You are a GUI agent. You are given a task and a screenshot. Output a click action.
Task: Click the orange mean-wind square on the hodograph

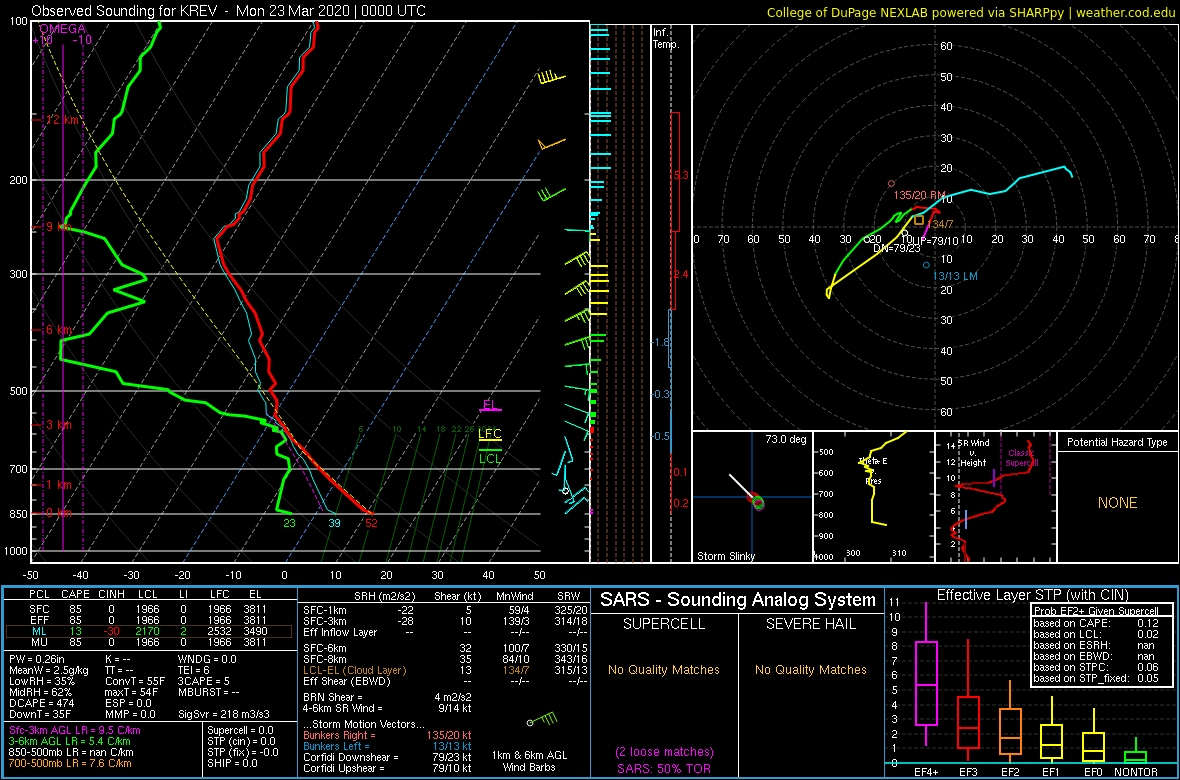(x=919, y=220)
